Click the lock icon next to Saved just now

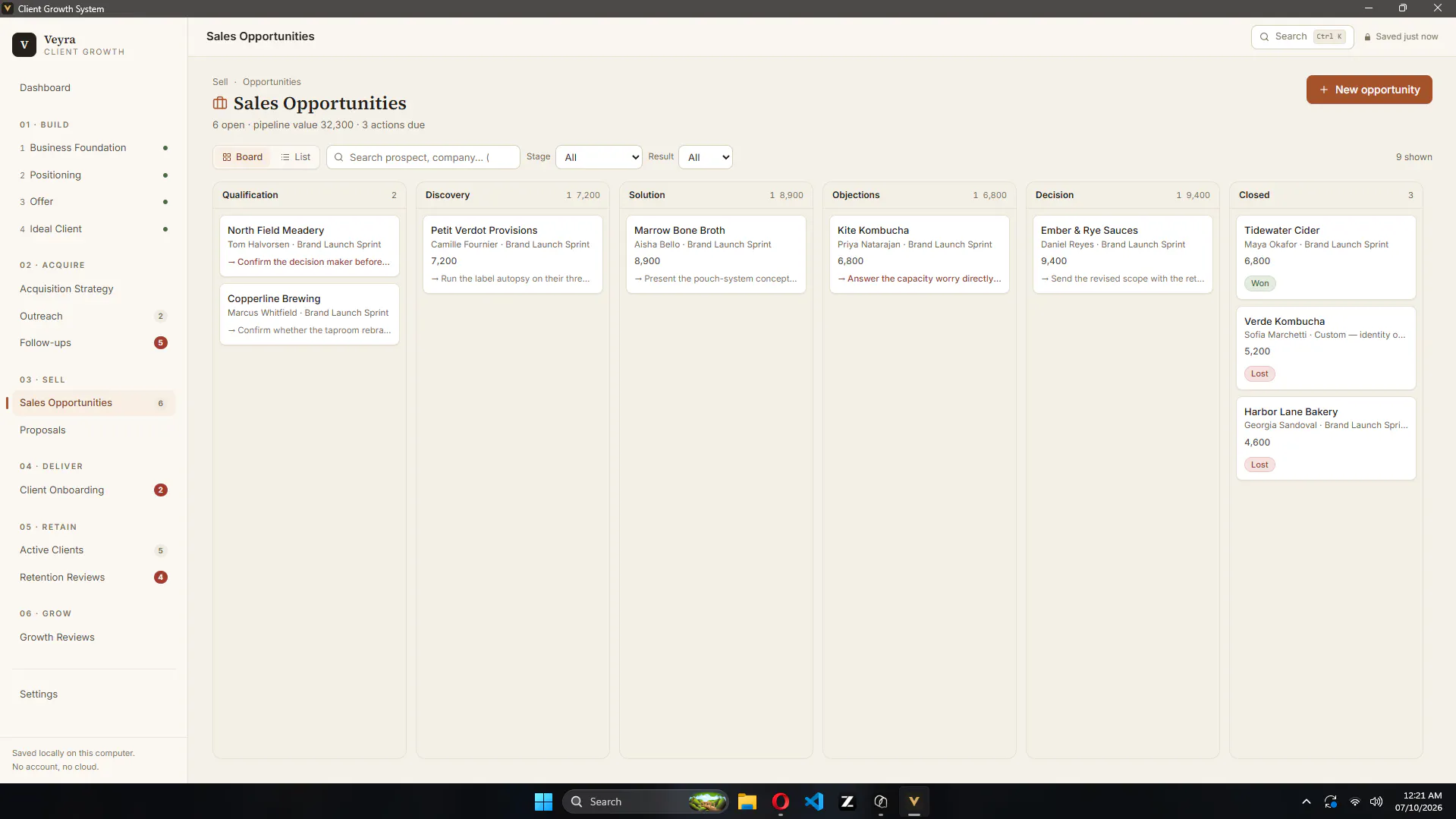(x=1367, y=36)
